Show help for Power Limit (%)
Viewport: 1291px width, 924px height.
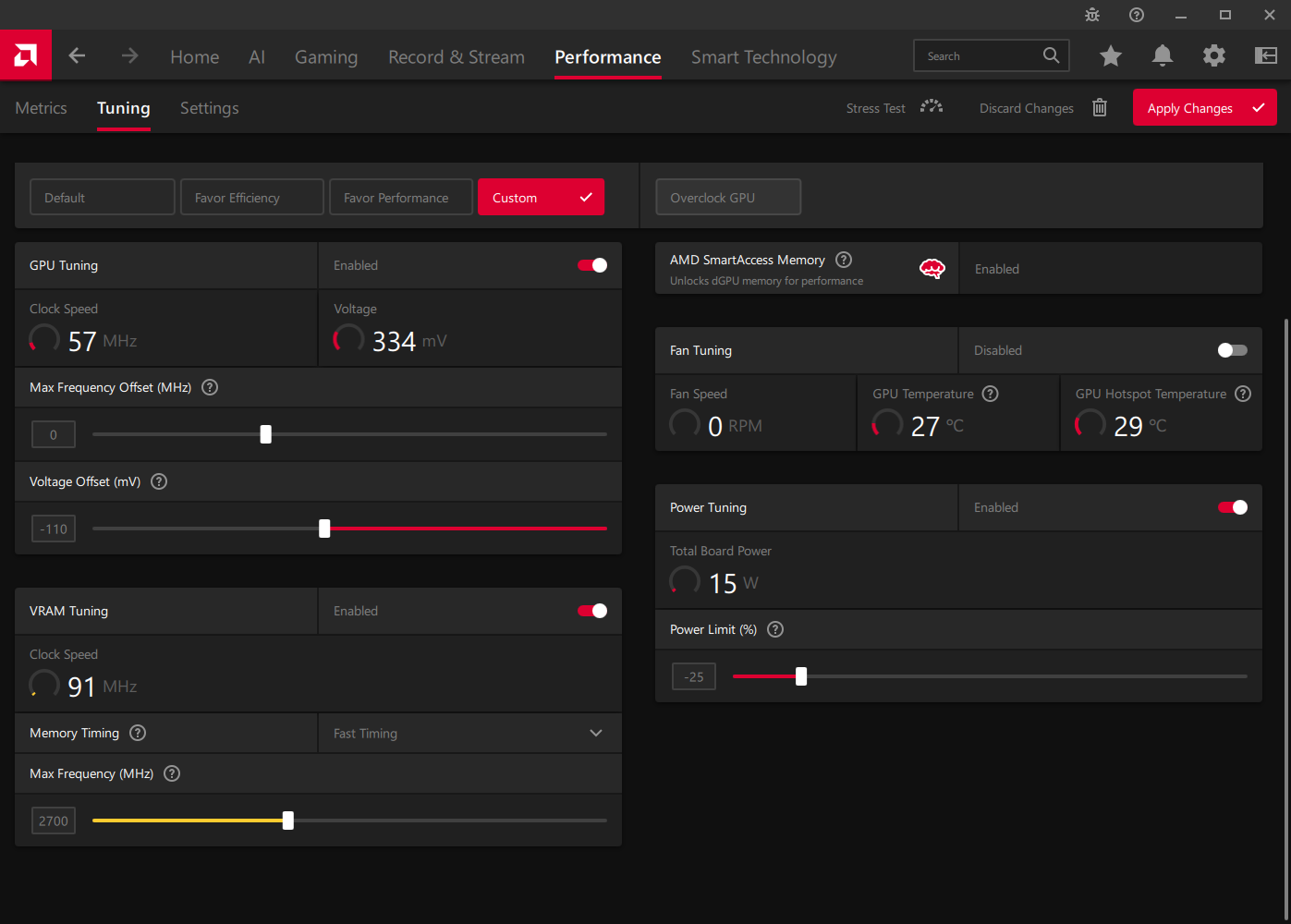point(775,629)
